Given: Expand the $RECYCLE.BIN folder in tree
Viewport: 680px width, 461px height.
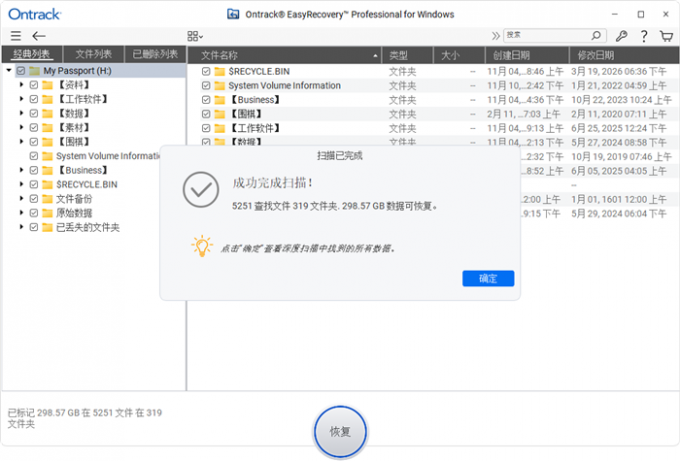Looking at the screenshot, I should [21, 185].
